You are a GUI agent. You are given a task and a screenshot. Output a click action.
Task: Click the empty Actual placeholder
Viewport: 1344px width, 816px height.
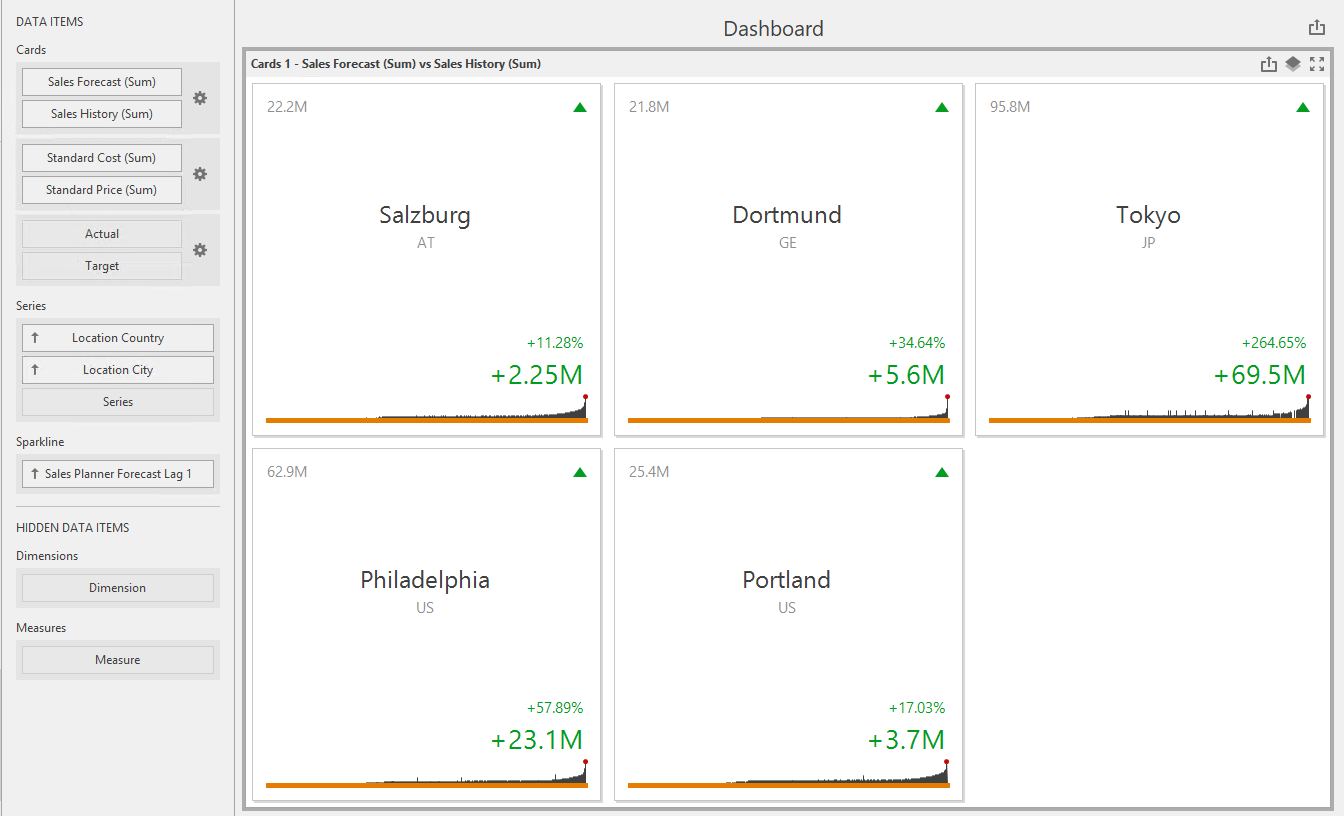click(x=102, y=234)
